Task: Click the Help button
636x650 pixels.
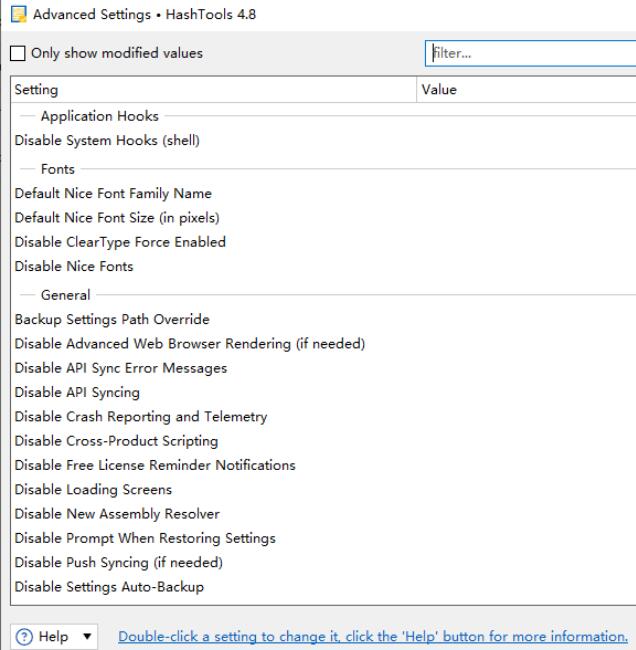Action: pyautogui.click(x=50, y=637)
